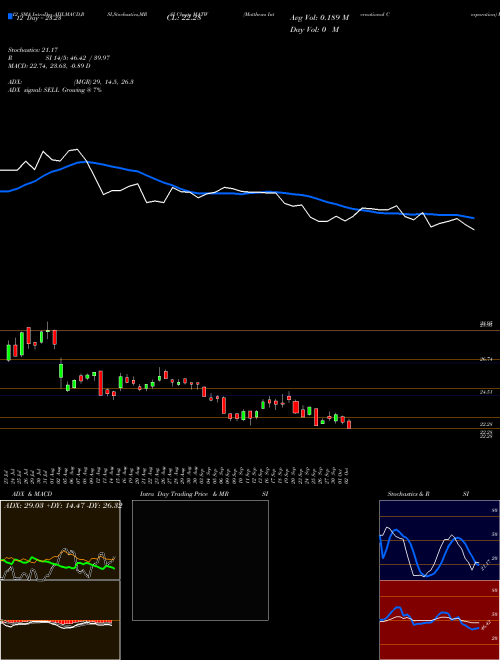Click the 'ADX signal: SELL Growing @ 7%' text

coord(55,90)
